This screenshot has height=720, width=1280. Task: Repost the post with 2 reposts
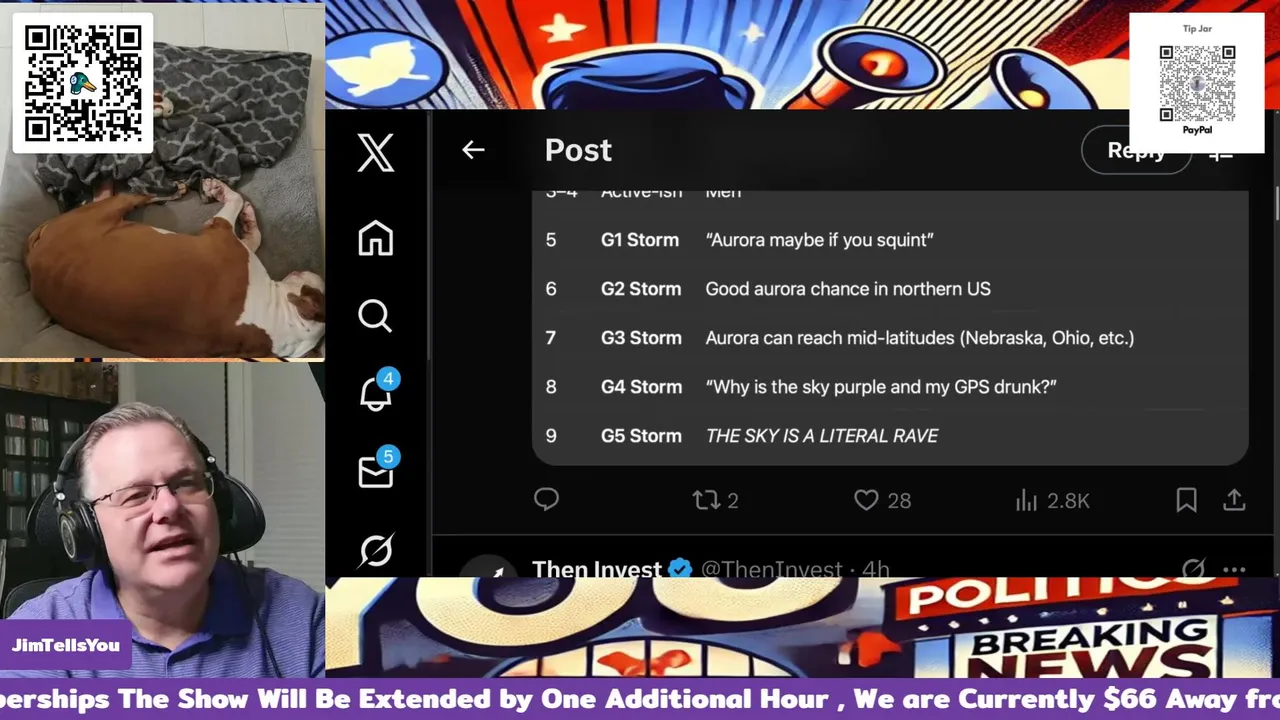716,500
